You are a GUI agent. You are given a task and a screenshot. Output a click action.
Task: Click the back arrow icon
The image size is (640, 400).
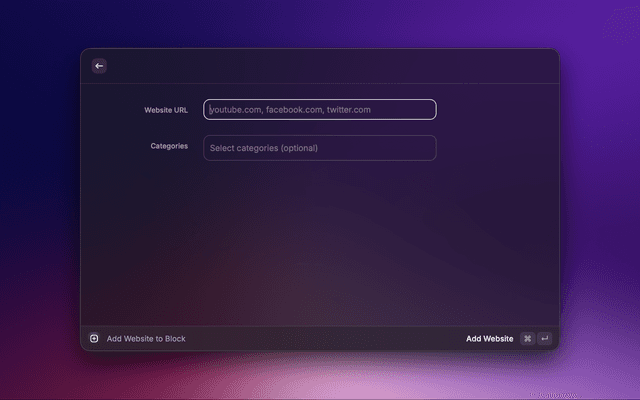point(99,66)
